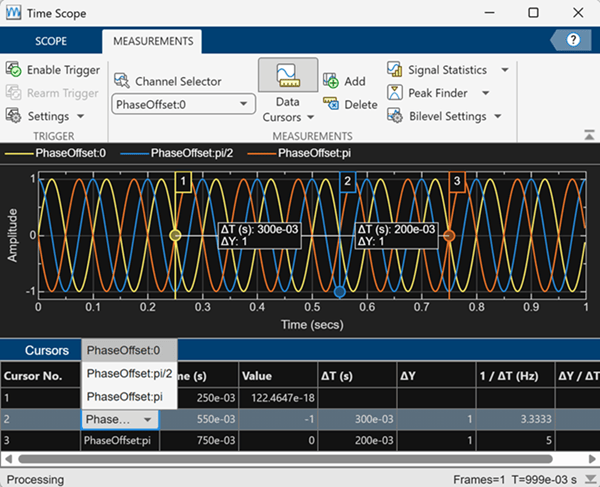Click the ΔT (s) column header
This screenshot has height=487, width=600.
point(357,376)
